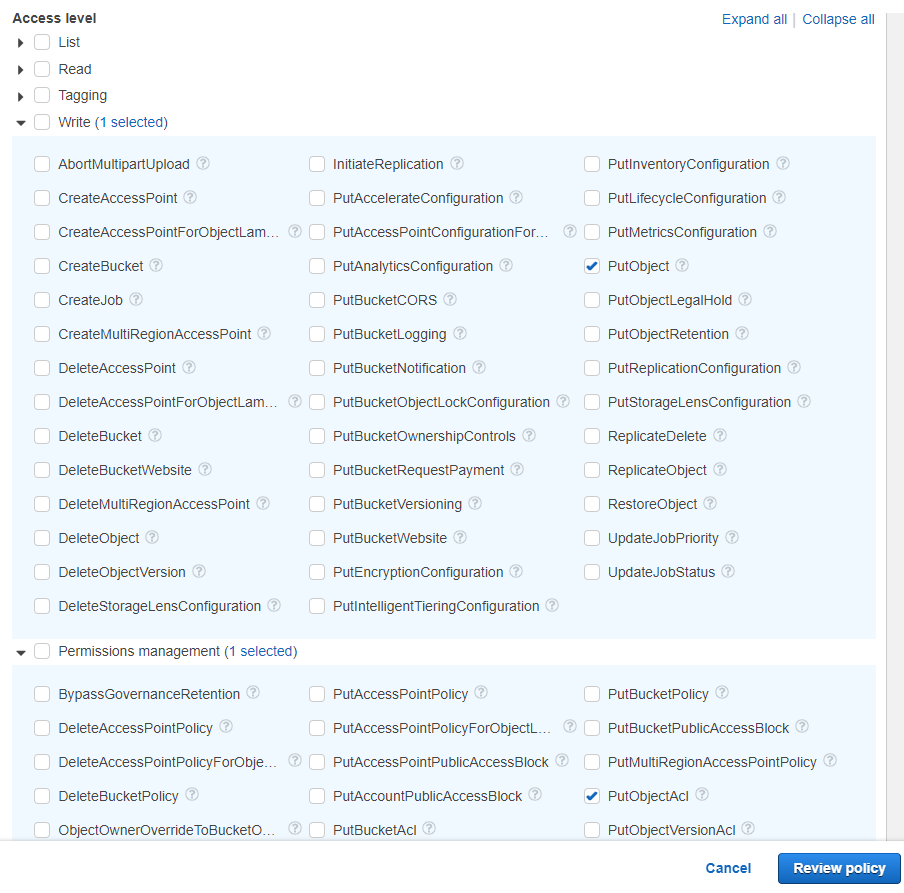The image size is (904, 893).
Task: Click help icon next to DeleteBucket
Action: point(155,436)
